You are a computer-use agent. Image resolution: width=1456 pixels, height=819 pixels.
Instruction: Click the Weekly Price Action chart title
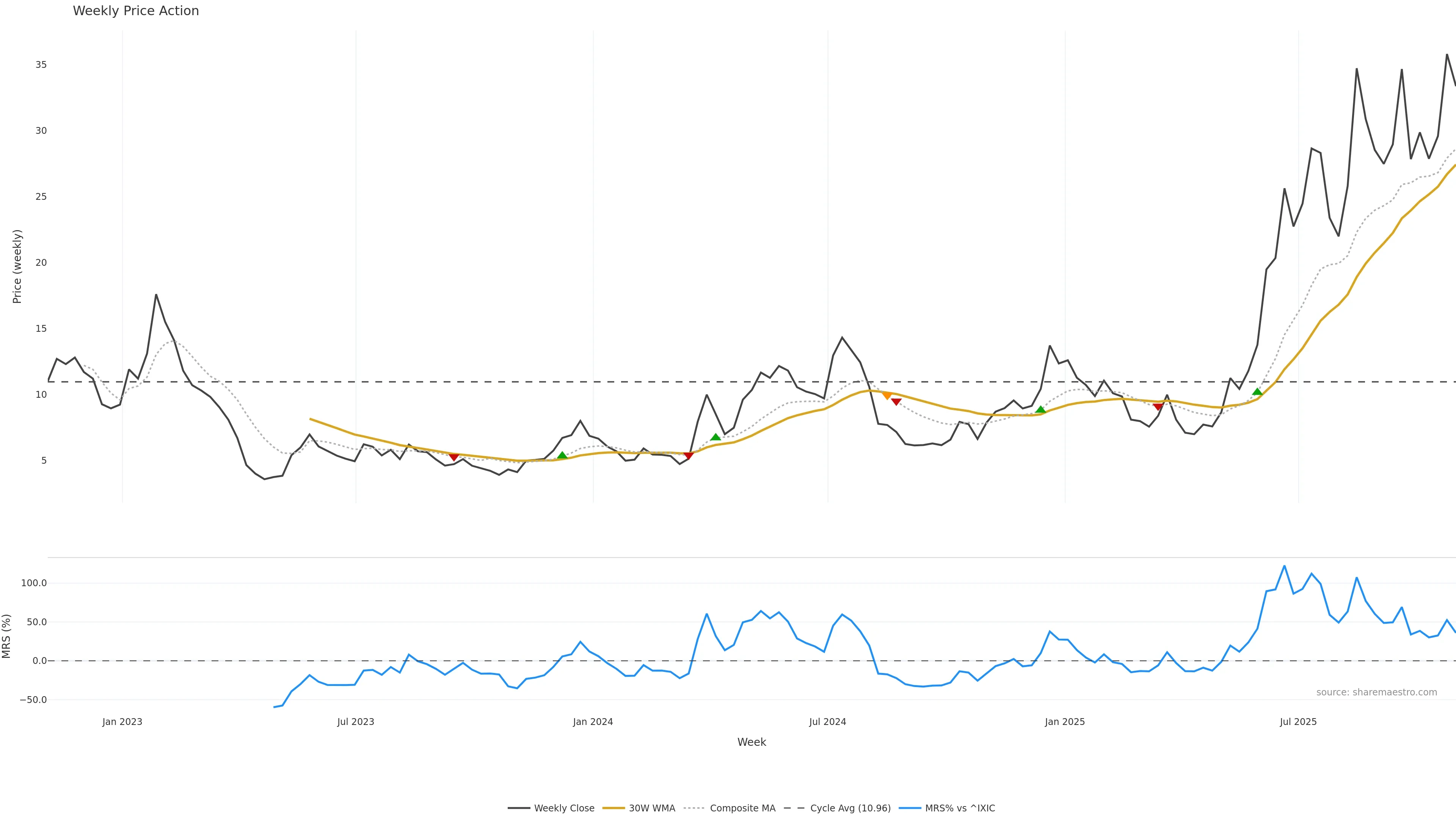136,11
